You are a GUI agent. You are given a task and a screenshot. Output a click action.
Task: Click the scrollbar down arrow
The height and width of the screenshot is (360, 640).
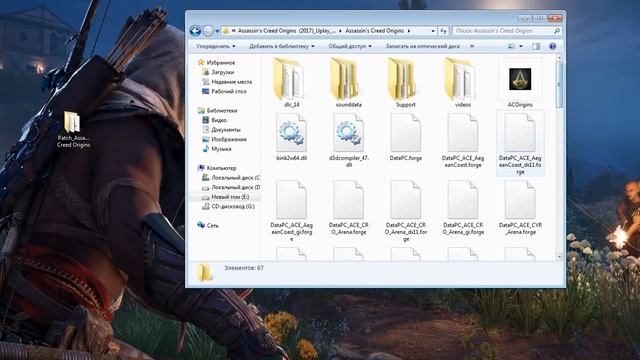[559, 257]
